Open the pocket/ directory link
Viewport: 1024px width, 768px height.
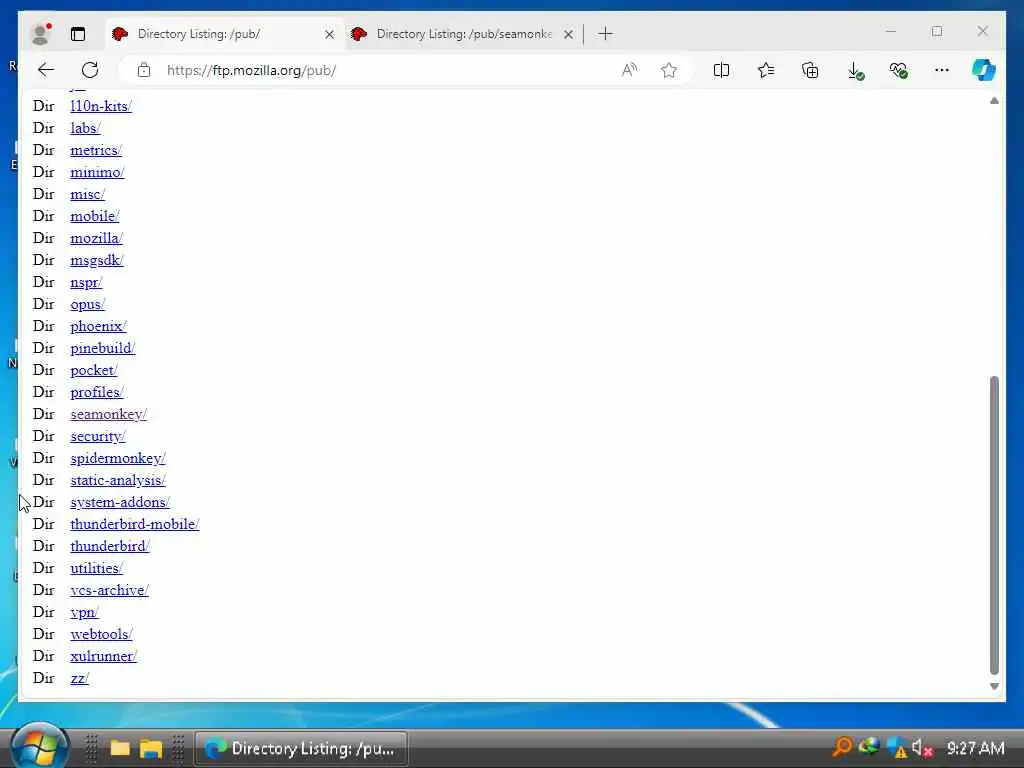tap(93, 370)
